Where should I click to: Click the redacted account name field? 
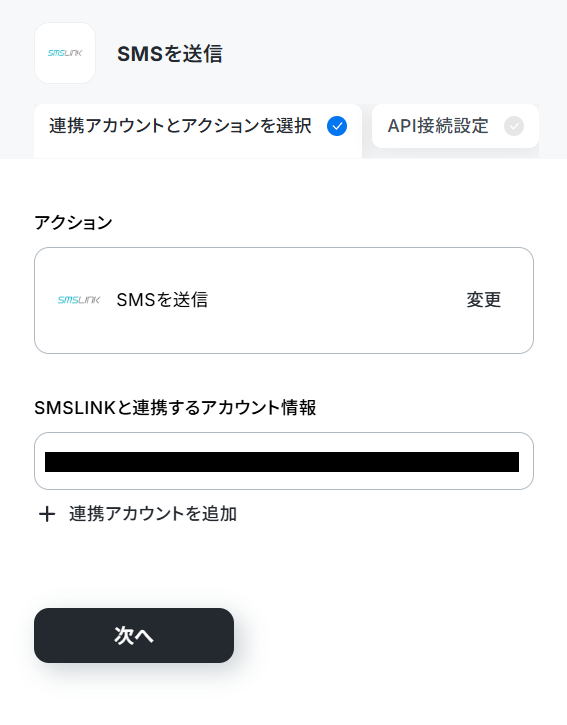pyautogui.click(x=282, y=462)
